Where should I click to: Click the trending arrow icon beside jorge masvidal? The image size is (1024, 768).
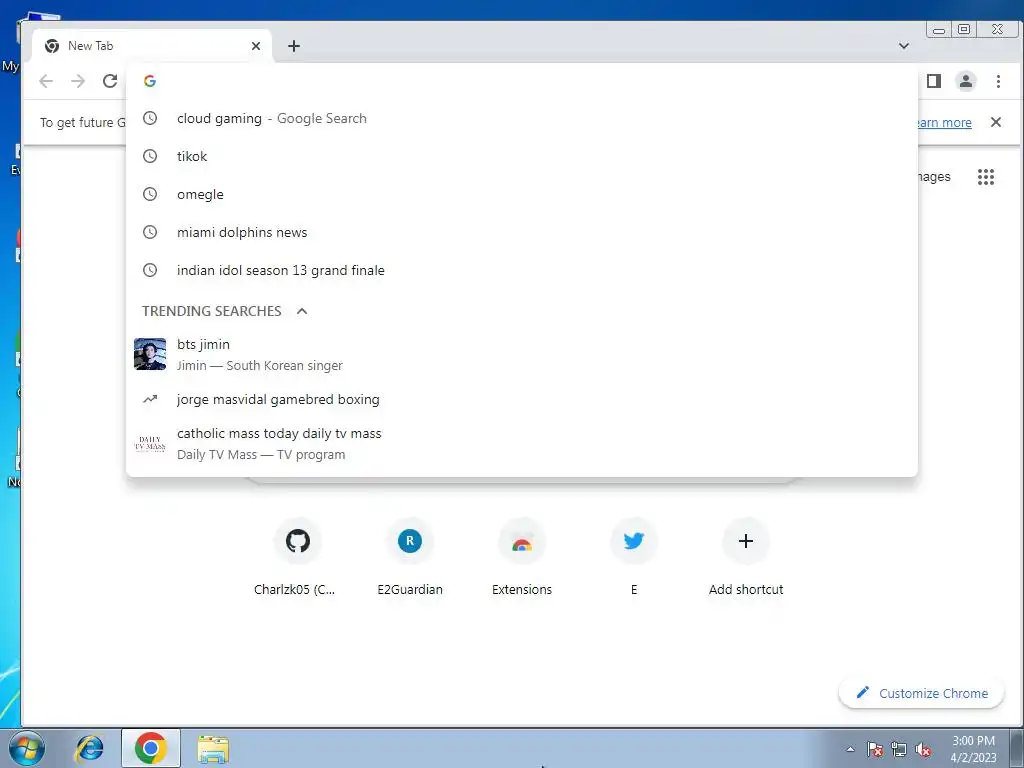pyautogui.click(x=150, y=399)
